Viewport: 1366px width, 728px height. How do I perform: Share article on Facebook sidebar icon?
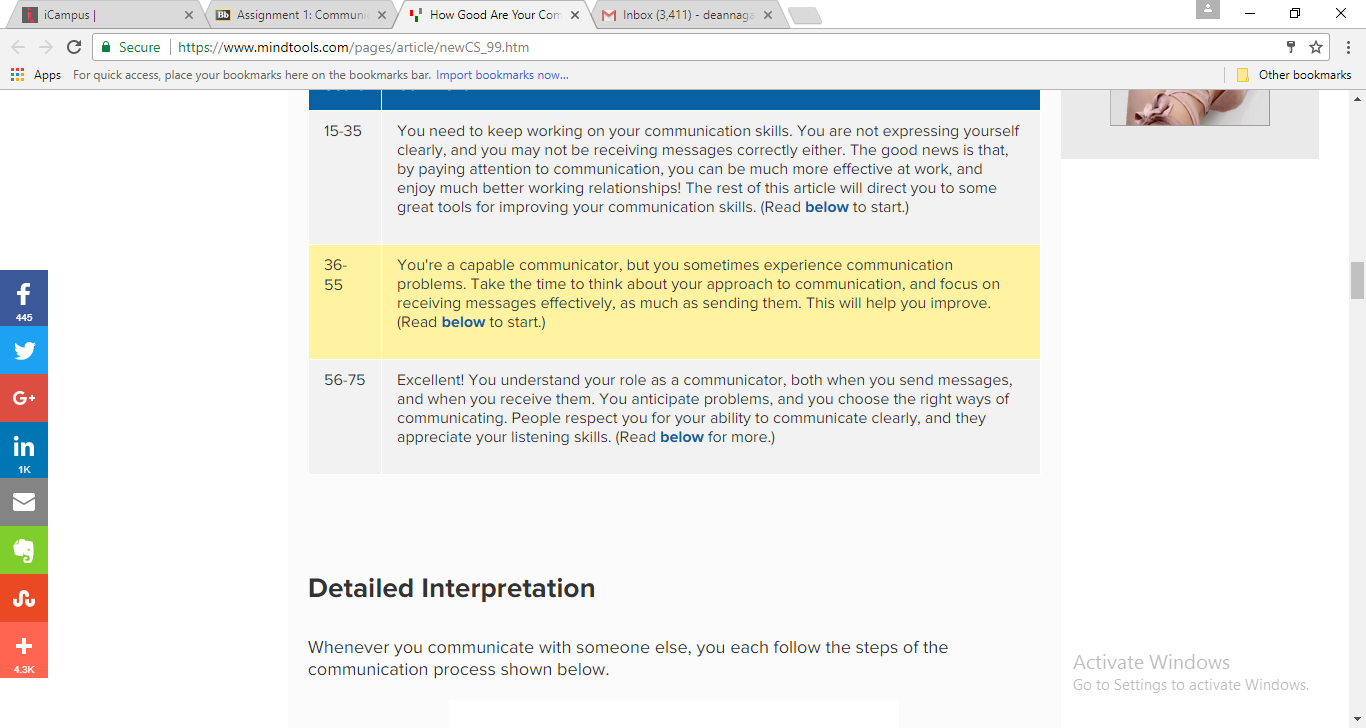click(x=24, y=297)
